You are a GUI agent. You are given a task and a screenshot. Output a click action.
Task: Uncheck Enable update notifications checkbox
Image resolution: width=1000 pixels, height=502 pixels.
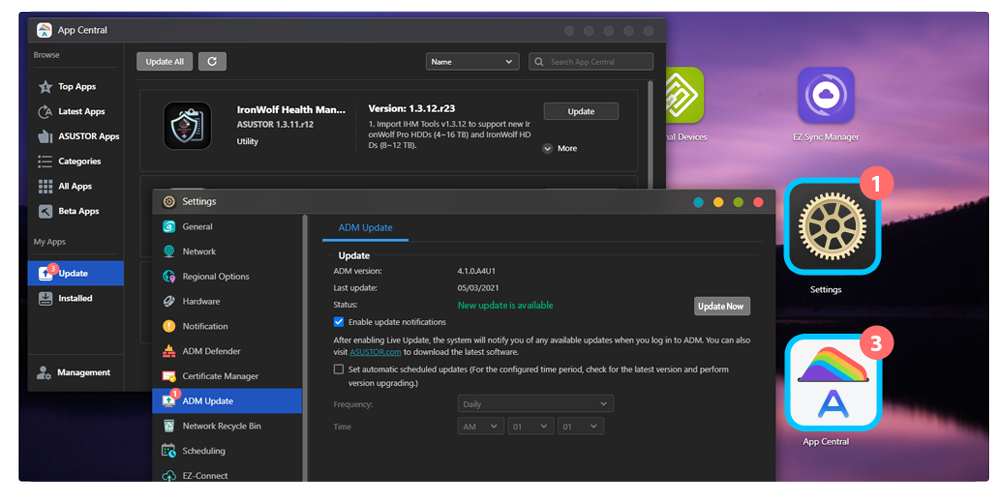(339, 322)
